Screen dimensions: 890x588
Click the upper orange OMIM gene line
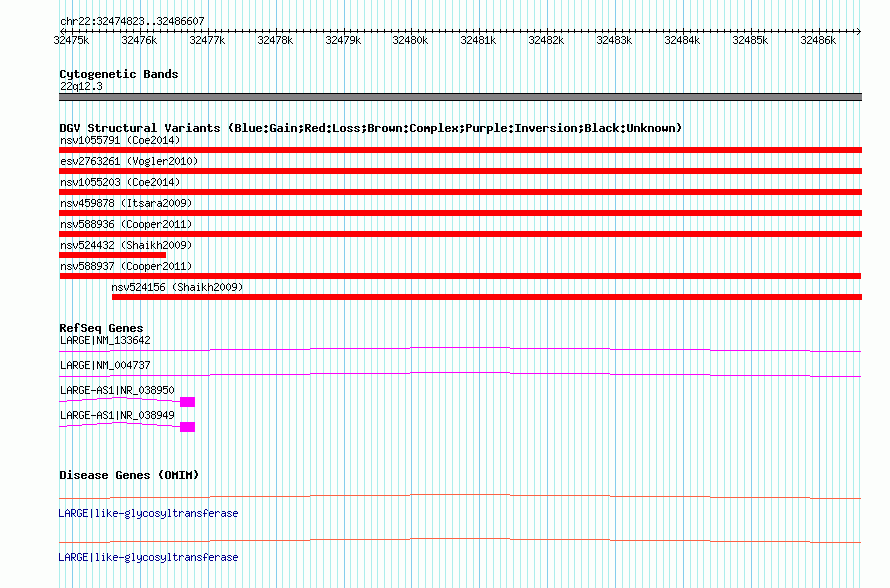point(460,495)
